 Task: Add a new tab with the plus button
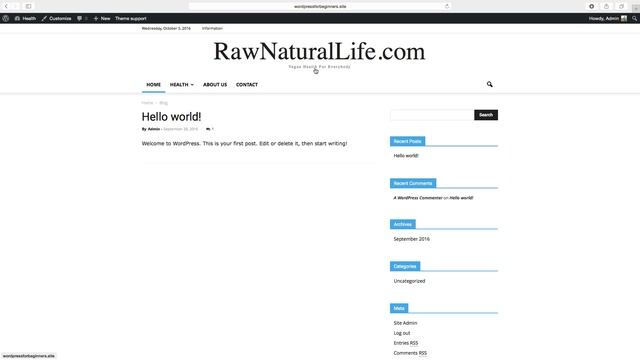(636, 8)
